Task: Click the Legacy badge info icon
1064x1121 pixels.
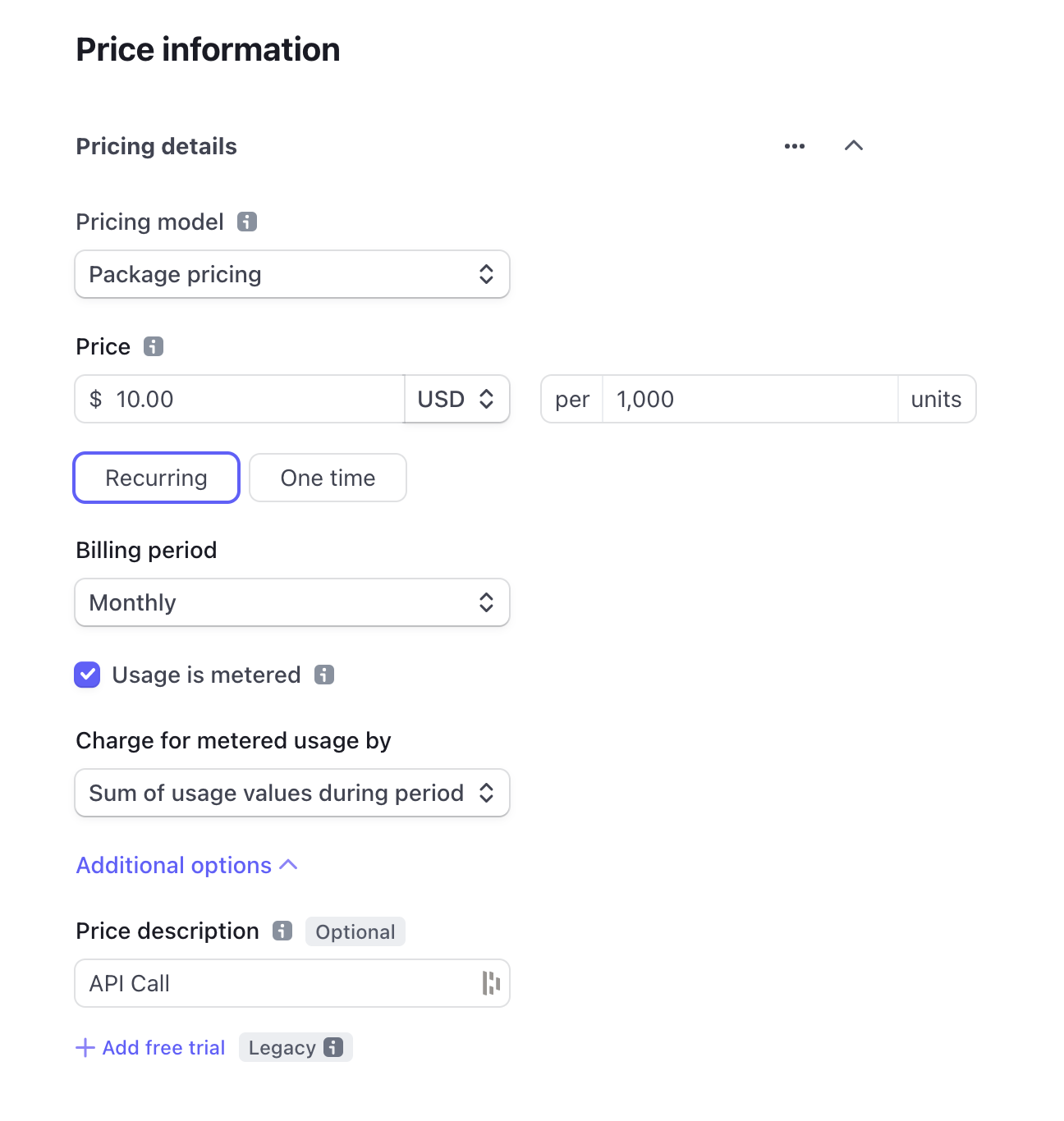Action: click(333, 1047)
